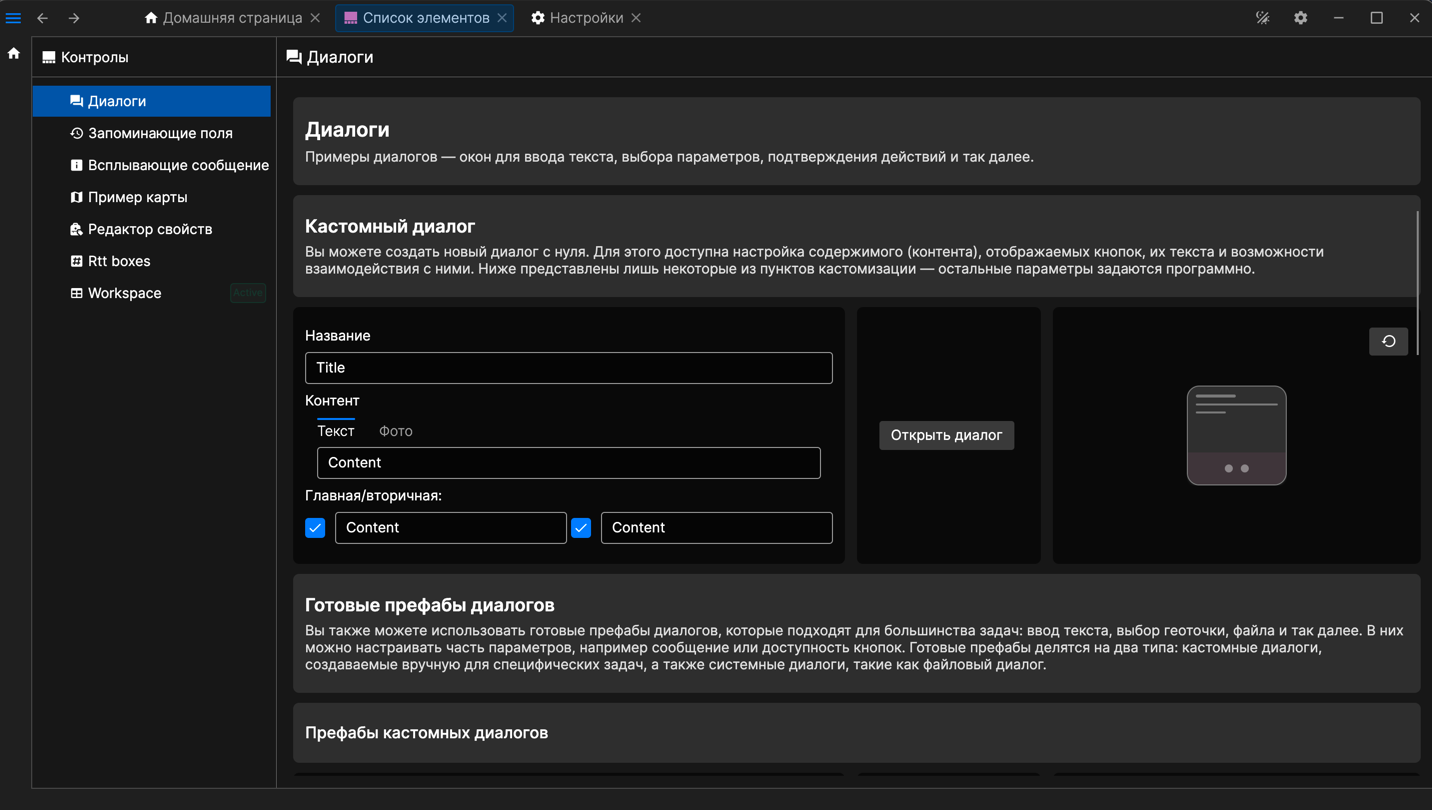This screenshot has width=1432, height=810.
Task: Click the Префабы кастомных диалогов heading
Action: pyautogui.click(x=427, y=733)
